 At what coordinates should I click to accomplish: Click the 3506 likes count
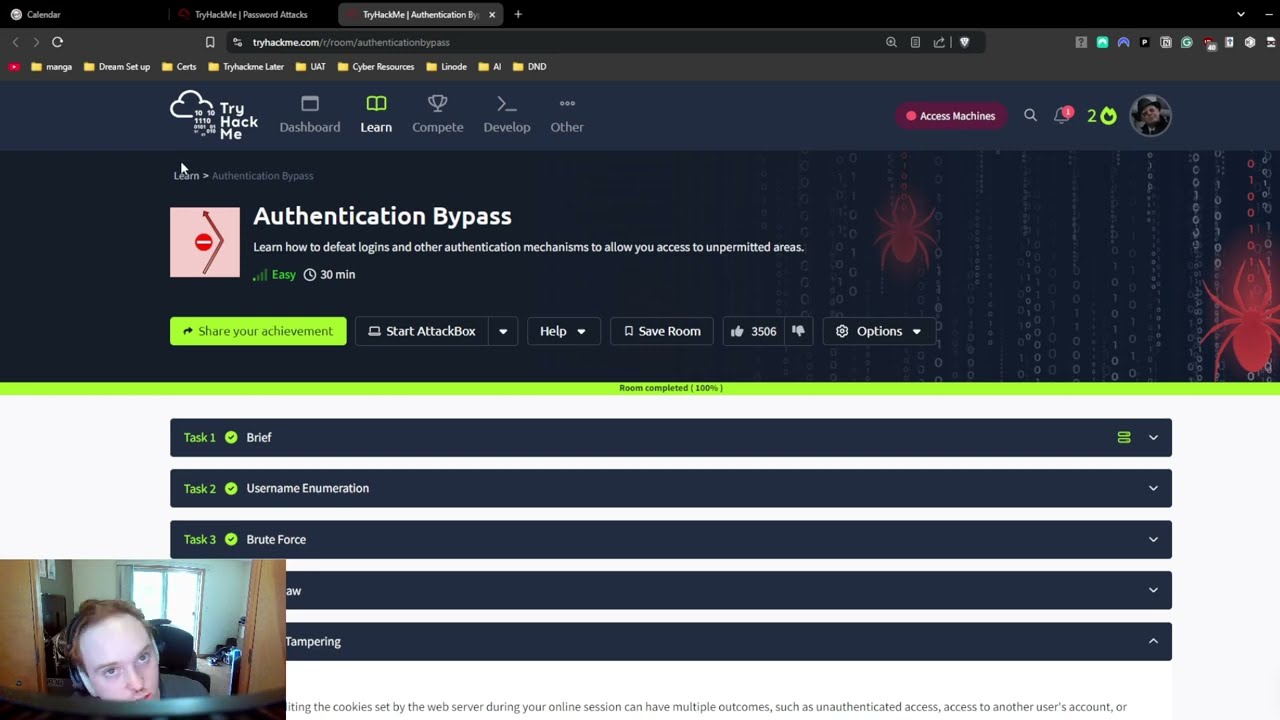pos(763,331)
